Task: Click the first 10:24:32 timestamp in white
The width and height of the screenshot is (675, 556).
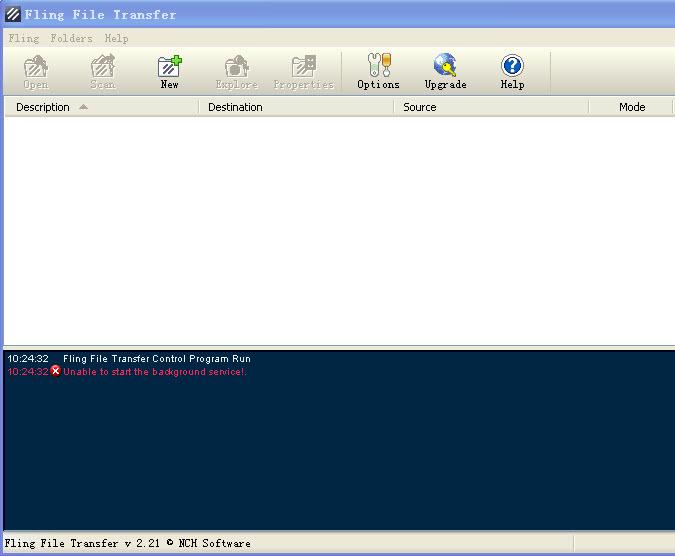Action: point(28,358)
